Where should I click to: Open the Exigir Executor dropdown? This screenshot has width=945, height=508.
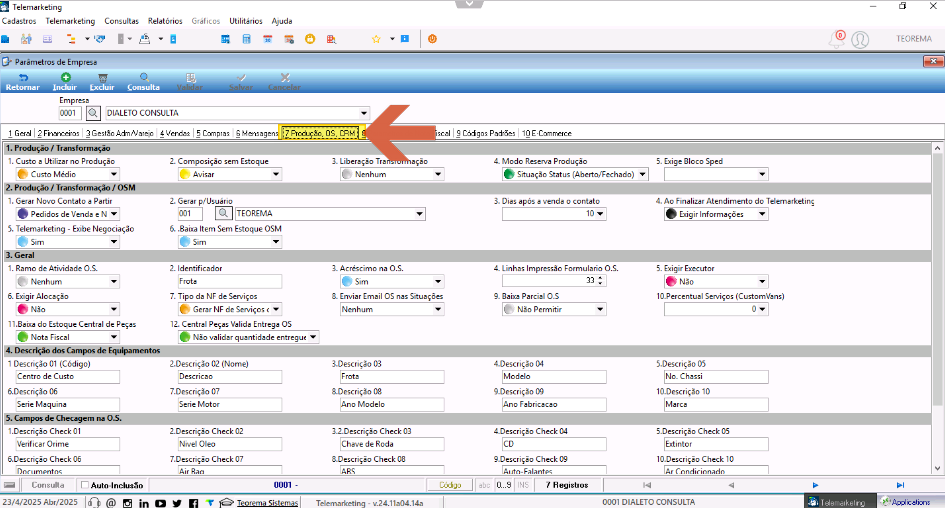pyautogui.click(x=762, y=281)
